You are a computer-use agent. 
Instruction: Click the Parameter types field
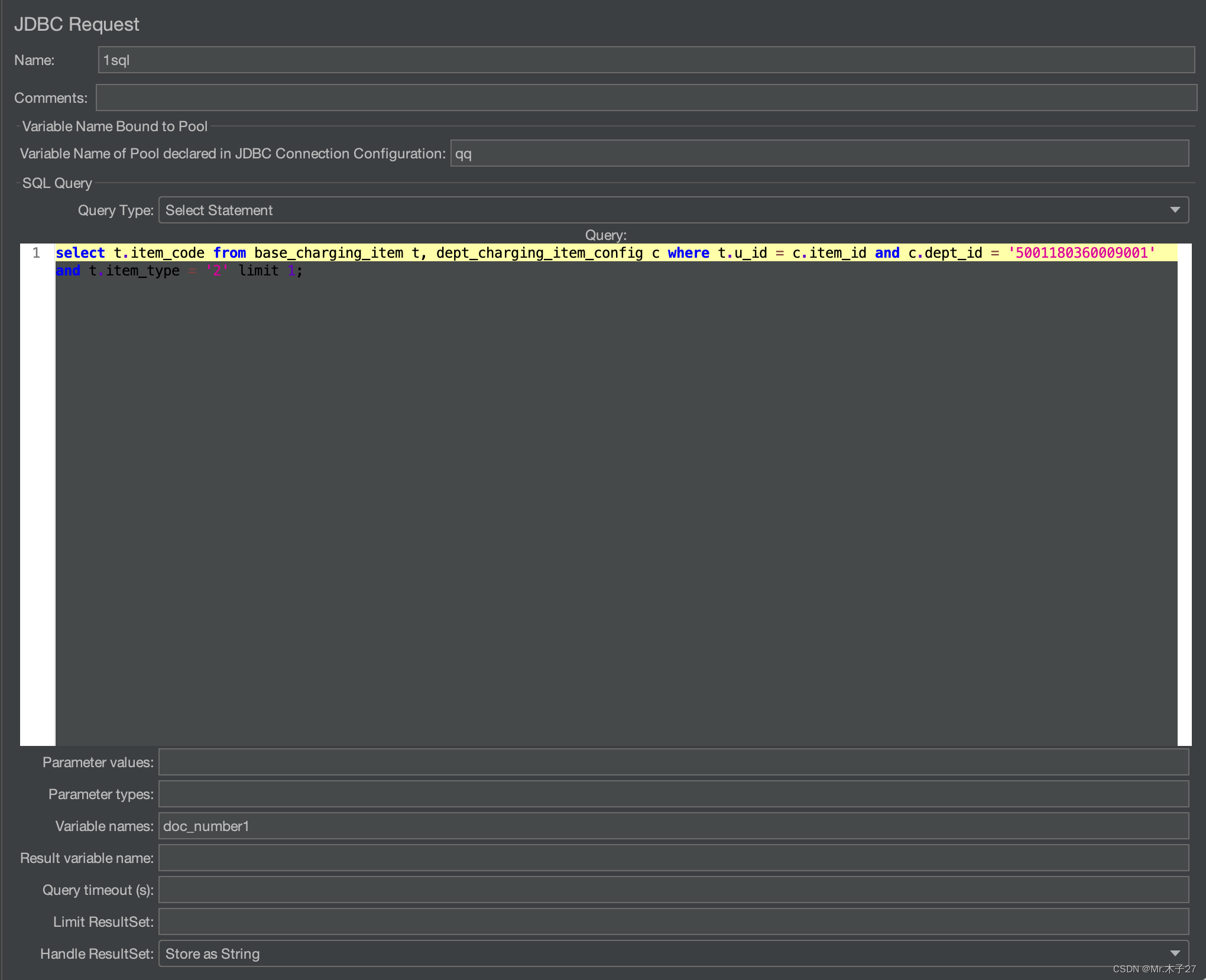pos(673,794)
